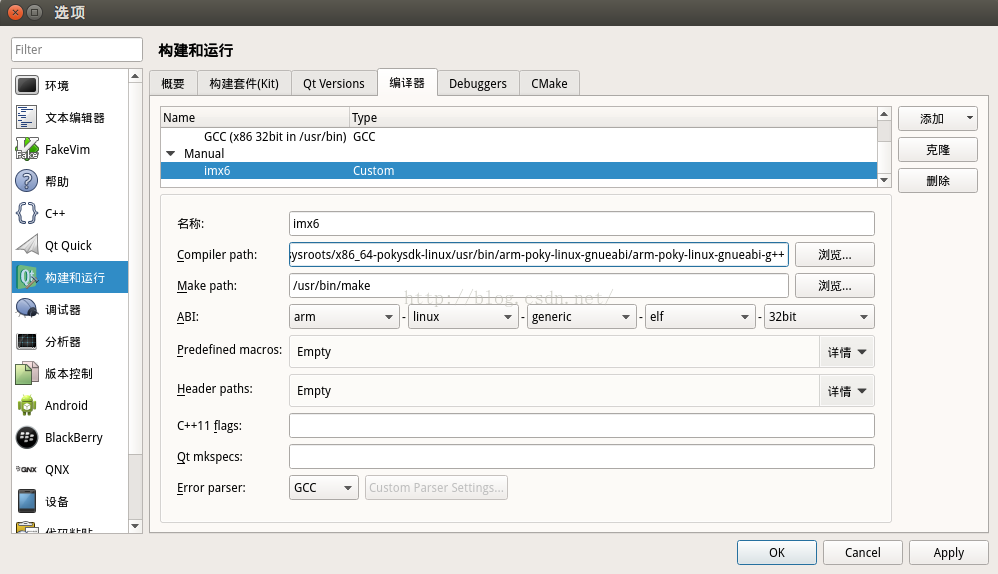Click the sidebar scroll-down arrow

tap(135, 526)
